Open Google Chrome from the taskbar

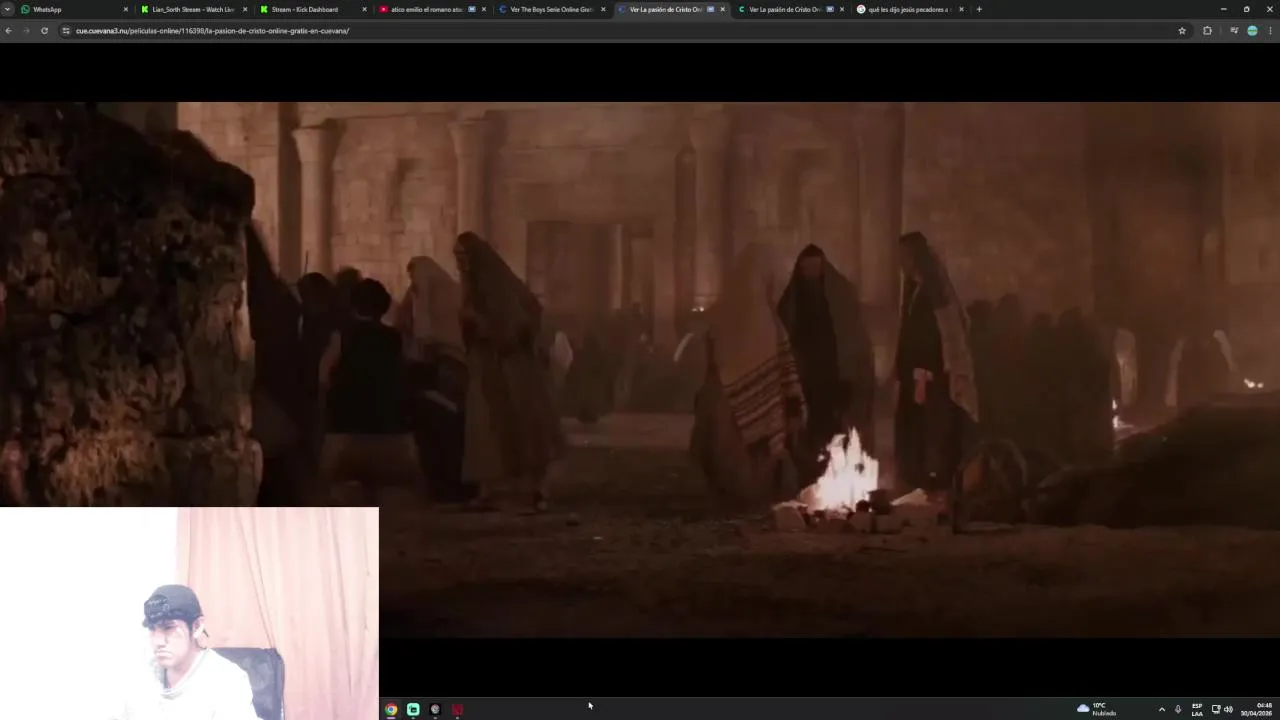pos(391,709)
